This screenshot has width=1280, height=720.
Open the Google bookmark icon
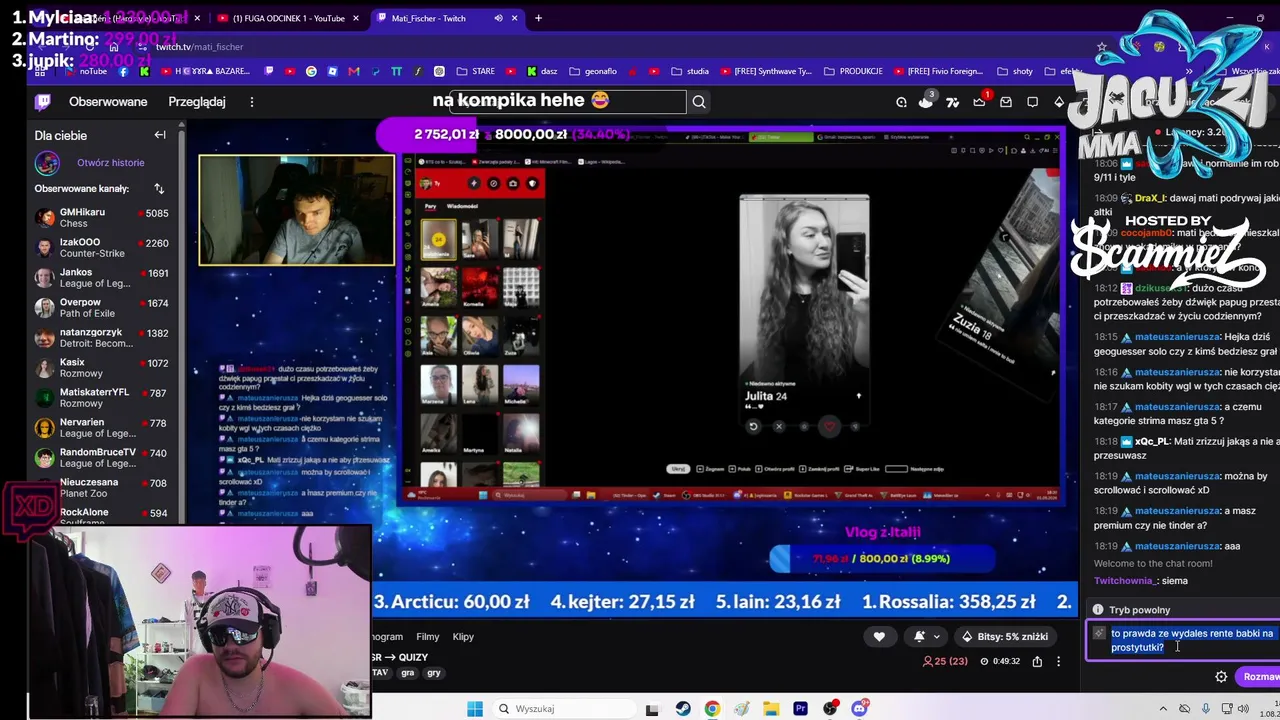[311, 72]
